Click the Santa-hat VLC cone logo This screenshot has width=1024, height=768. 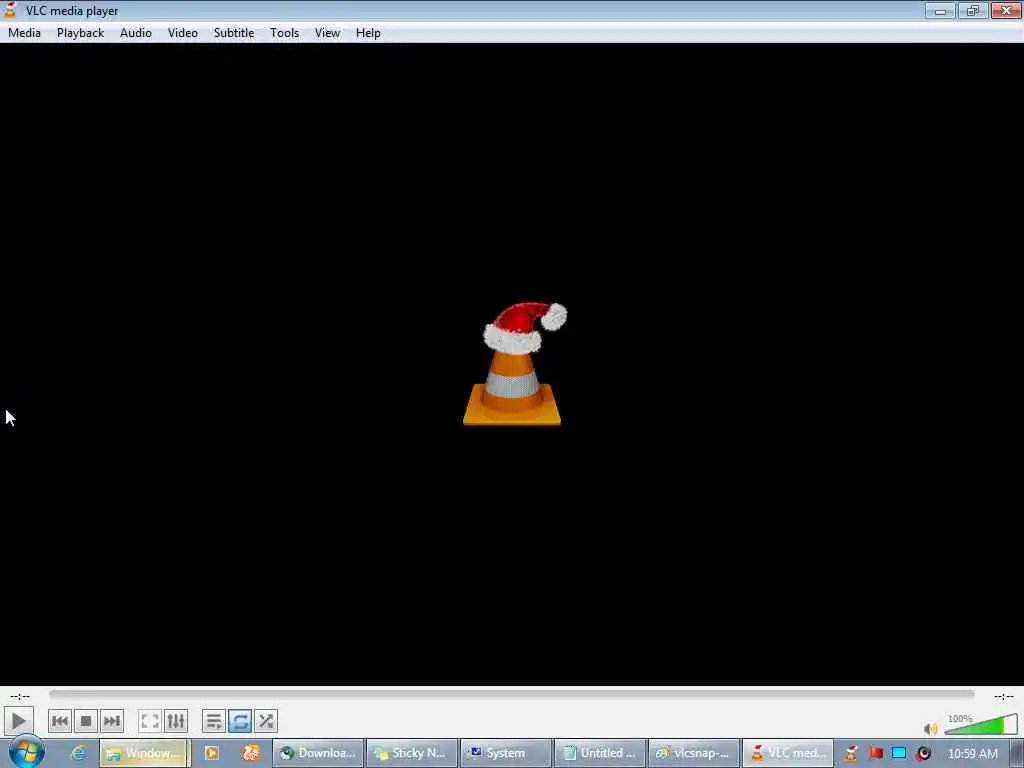pyautogui.click(x=513, y=364)
